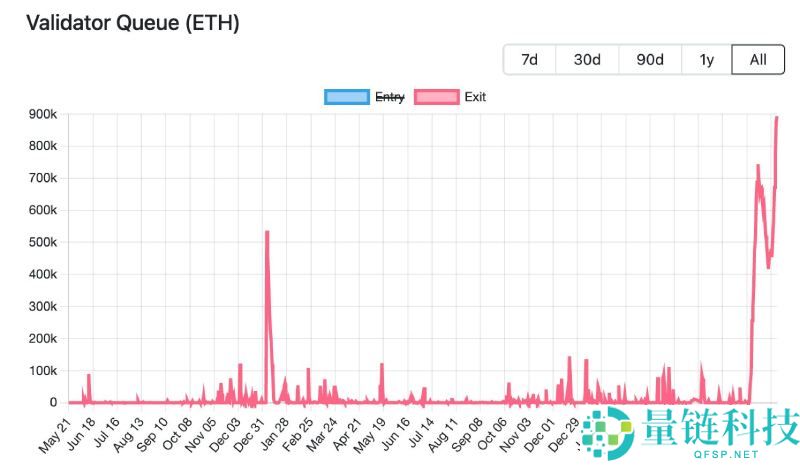Click the small spike near Jun 18
This screenshot has height=465, width=800.
point(89,375)
